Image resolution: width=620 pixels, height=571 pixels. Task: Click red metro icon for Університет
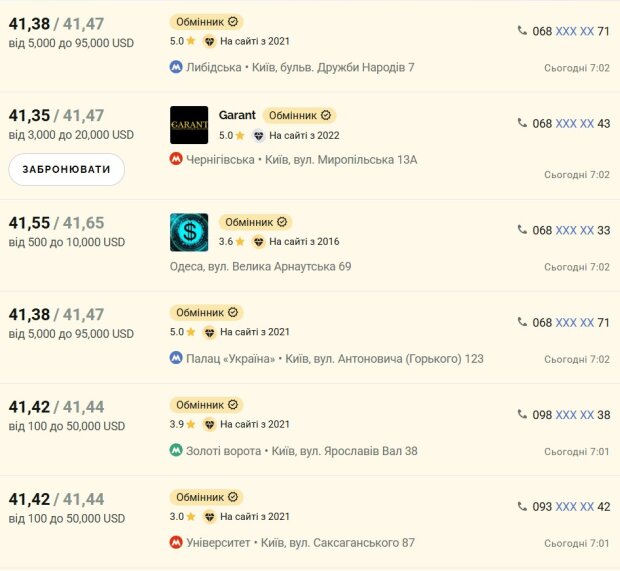click(176, 542)
